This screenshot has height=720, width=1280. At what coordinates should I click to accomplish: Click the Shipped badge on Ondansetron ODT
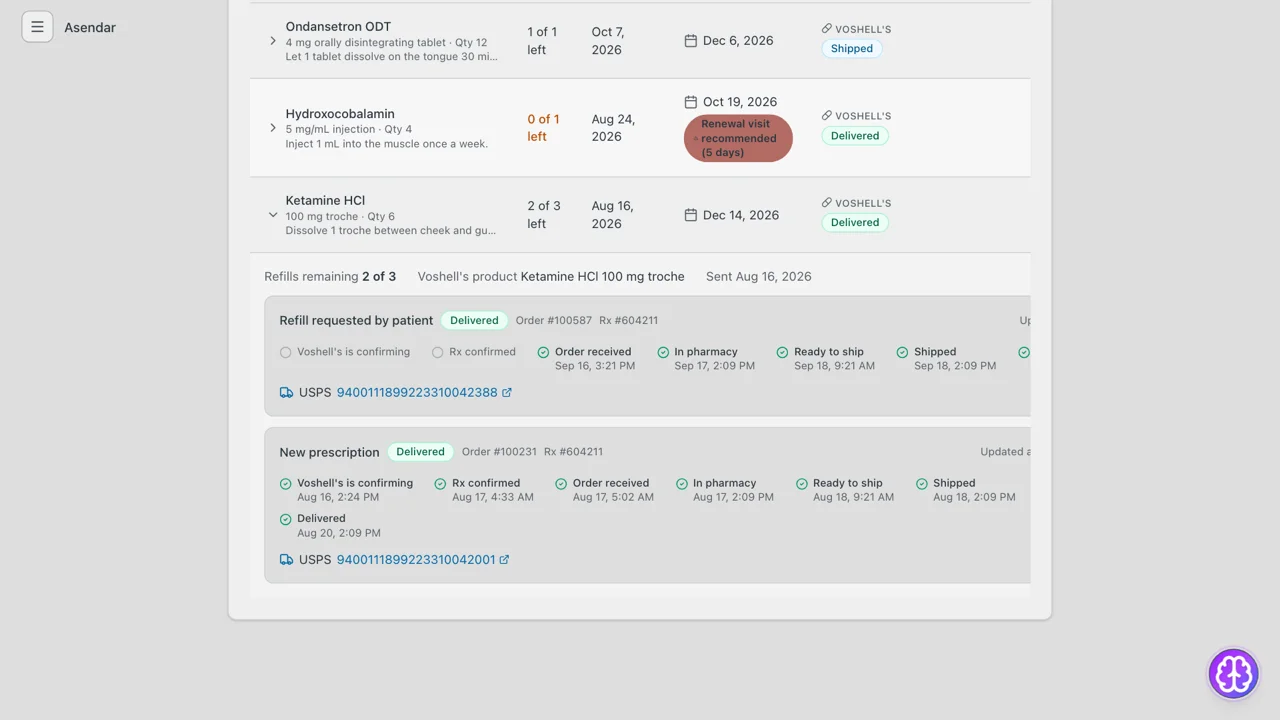[x=852, y=48]
